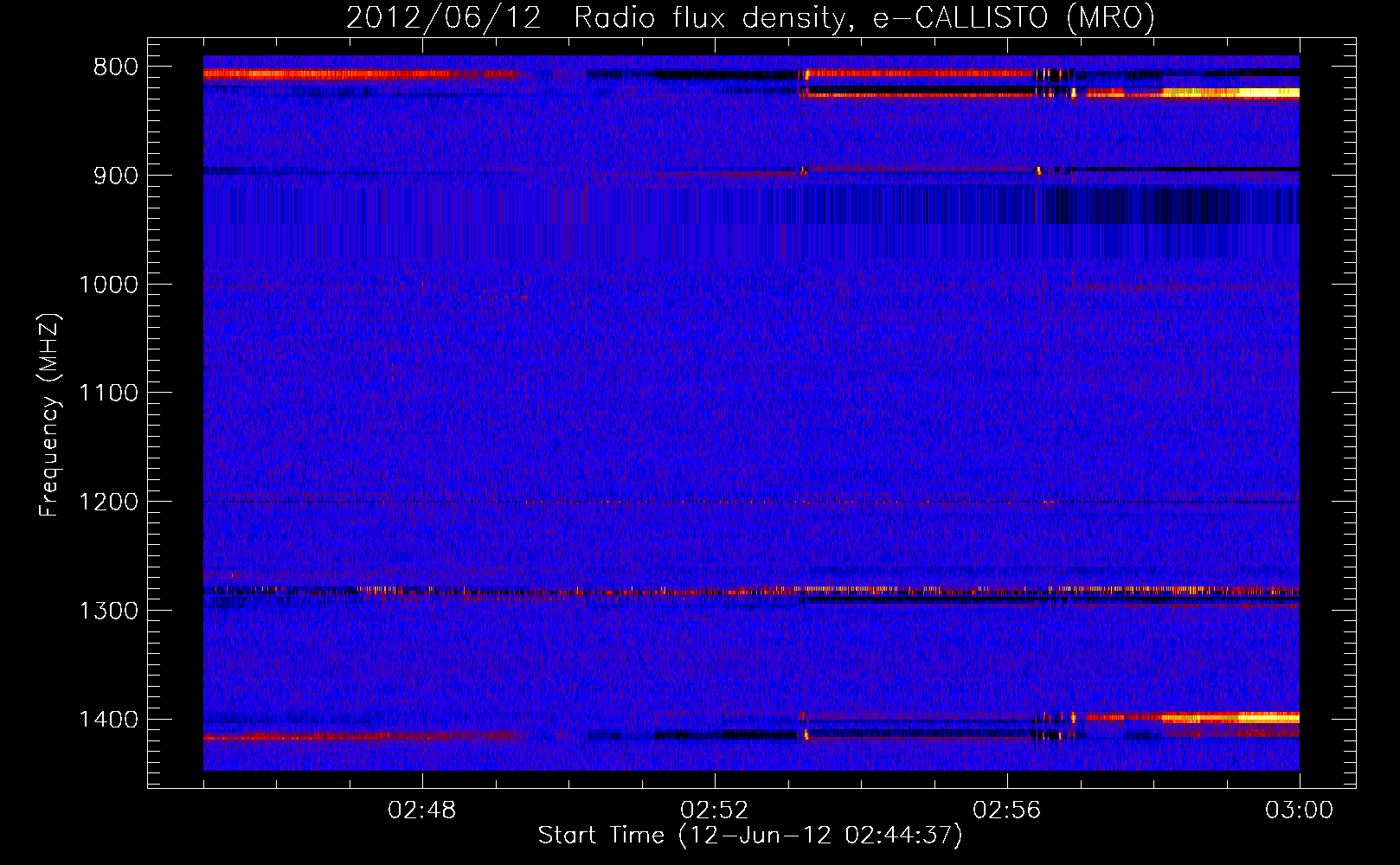Click the 02:52 time tick label
The height and width of the screenshot is (865, 1400).
pos(715,811)
